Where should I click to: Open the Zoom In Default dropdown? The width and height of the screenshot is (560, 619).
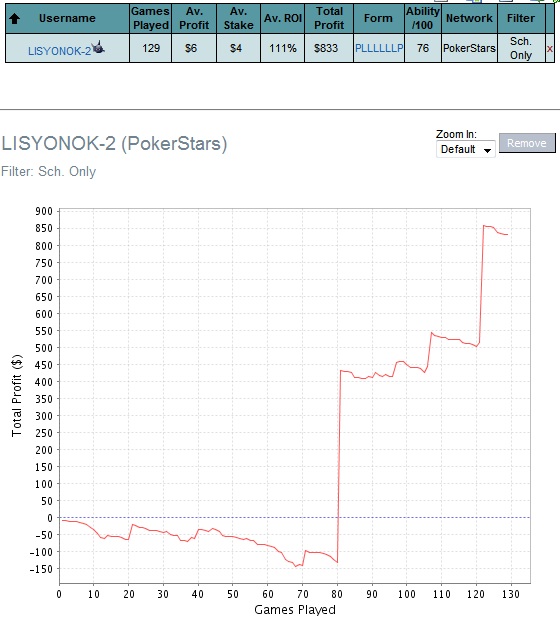(466, 149)
